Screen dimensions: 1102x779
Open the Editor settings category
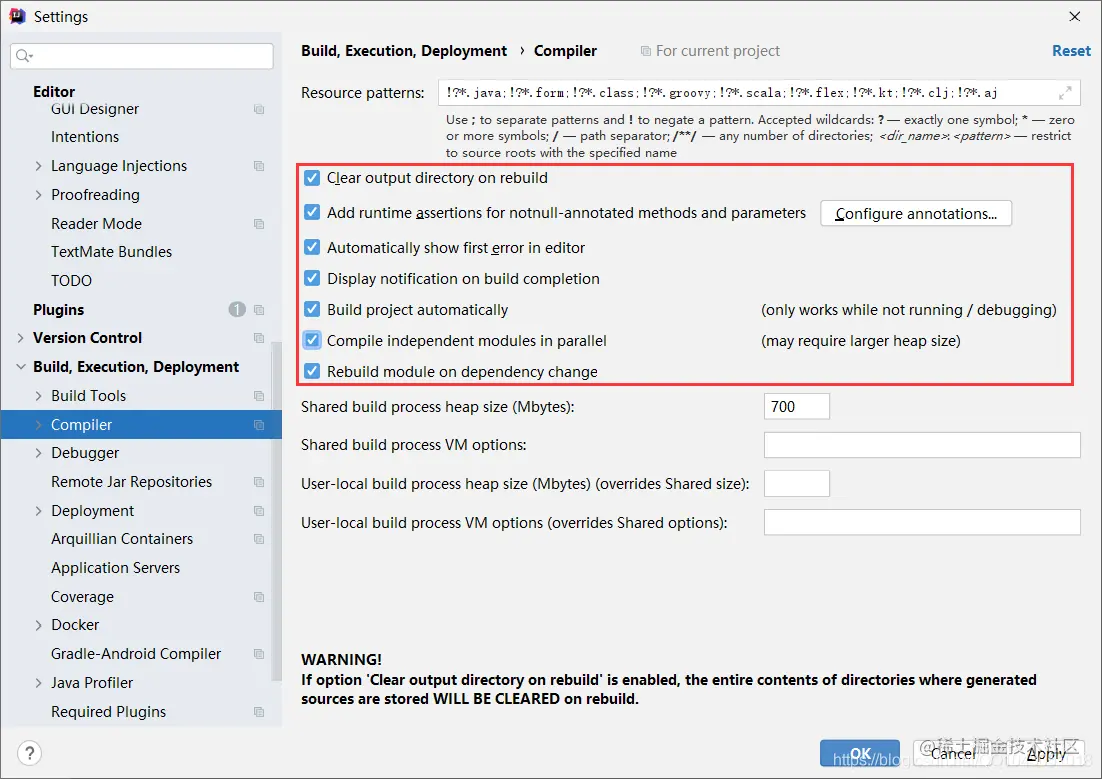click(x=53, y=91)
